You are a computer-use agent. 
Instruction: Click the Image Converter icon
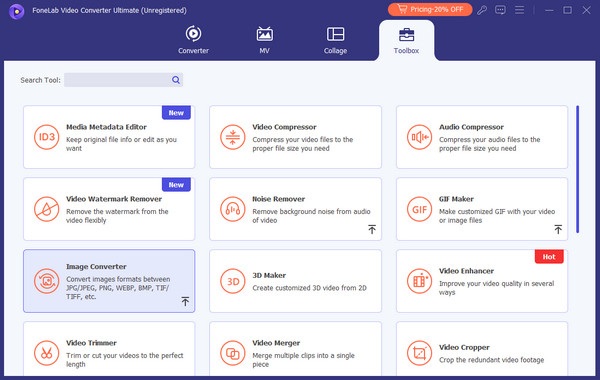(46, 281)
